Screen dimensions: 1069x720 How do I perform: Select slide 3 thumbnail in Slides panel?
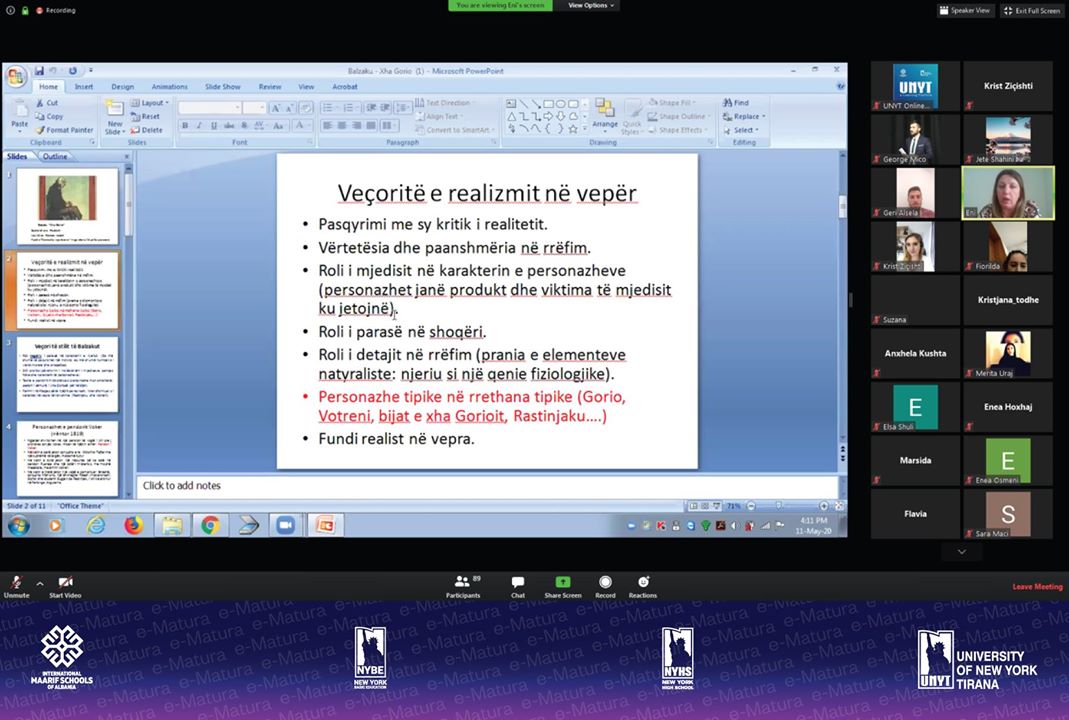[67, 374]
